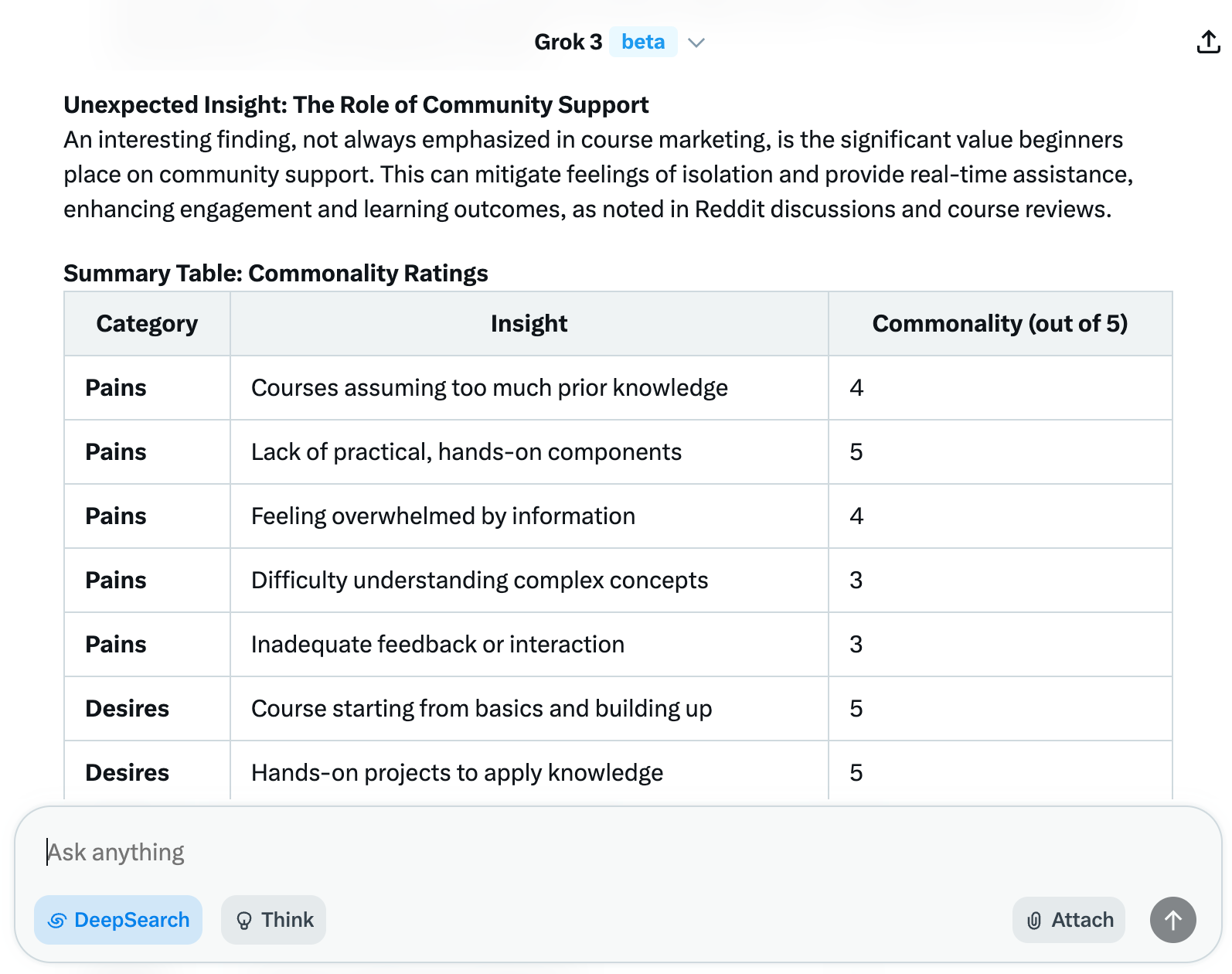Click the share/upload icon at top right

click(x=1208, y=42)
